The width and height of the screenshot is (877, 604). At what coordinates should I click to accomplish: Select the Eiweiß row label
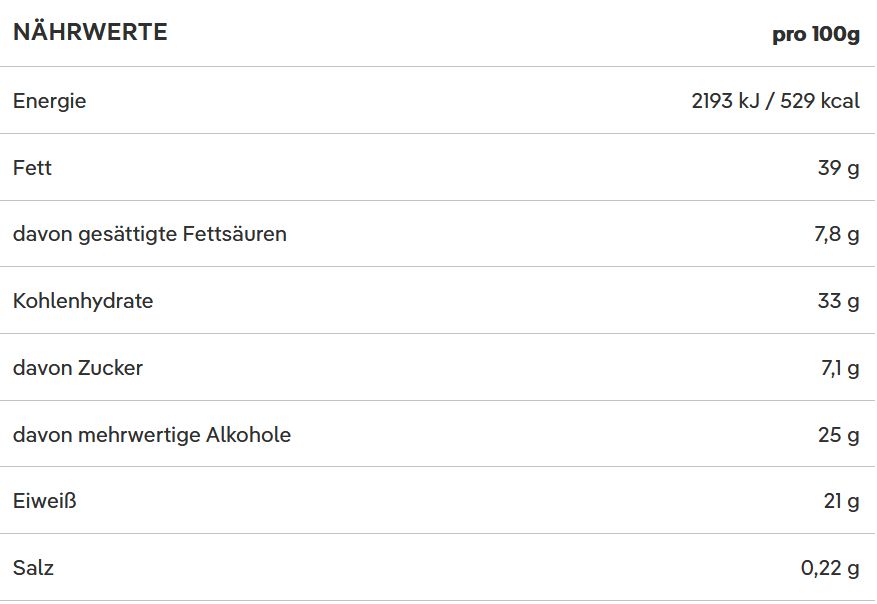[x=45, y=501]
